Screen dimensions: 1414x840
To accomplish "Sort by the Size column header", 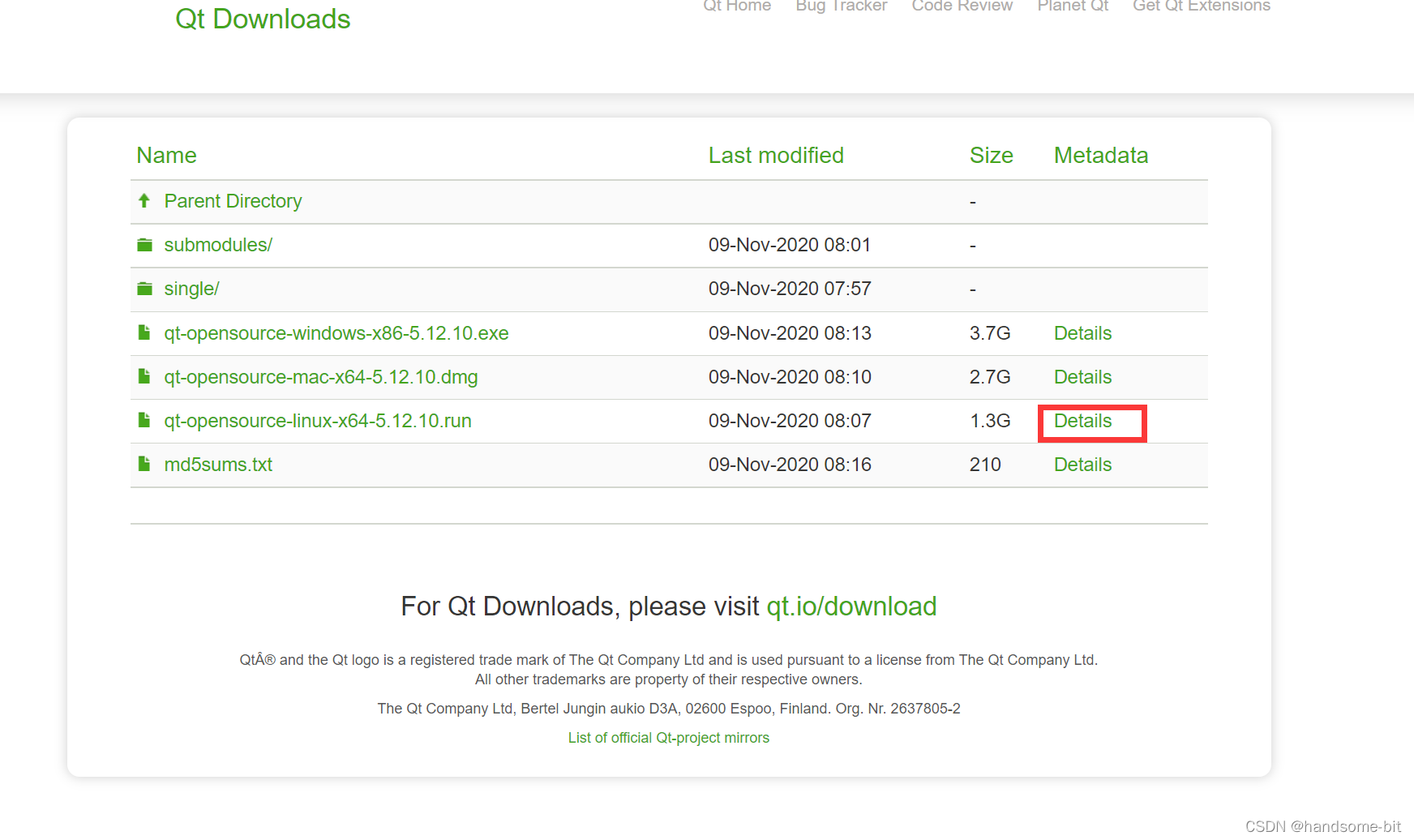I will tap(991, 155).
